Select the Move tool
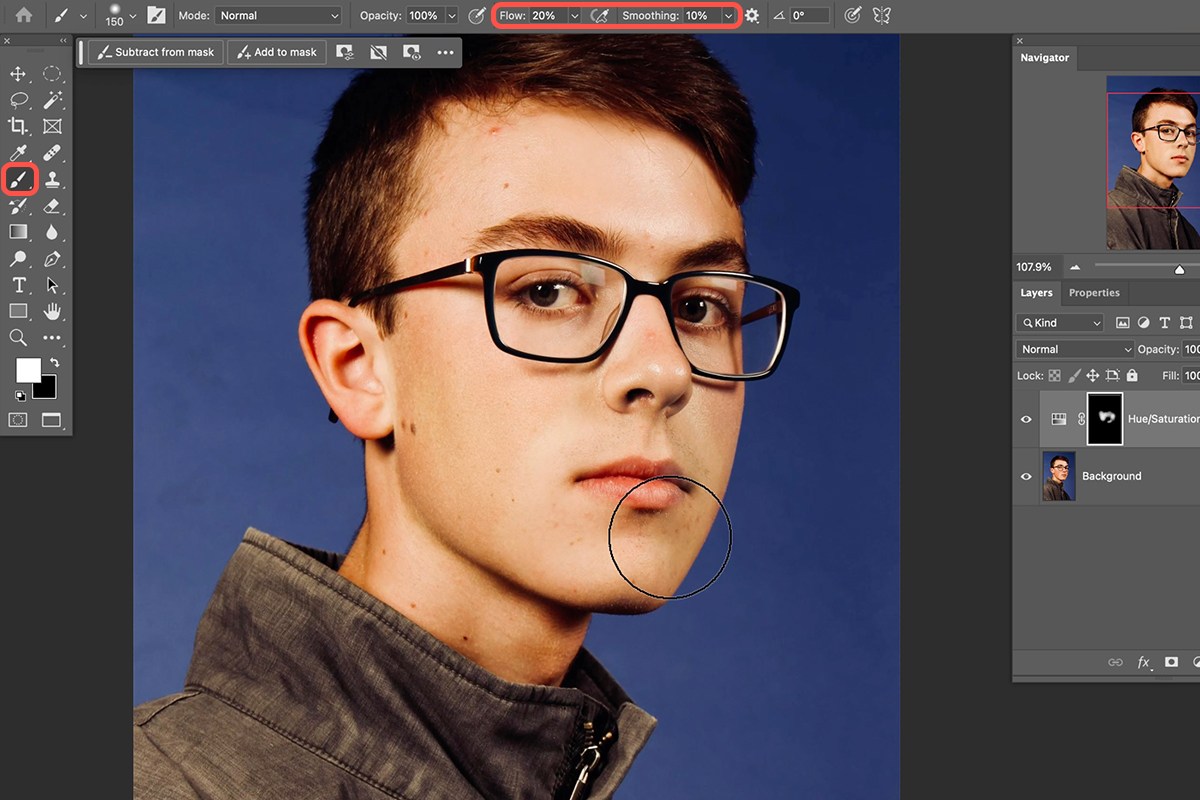The width and height of the screenshot is (1200, 800). (x=18, y=73)
